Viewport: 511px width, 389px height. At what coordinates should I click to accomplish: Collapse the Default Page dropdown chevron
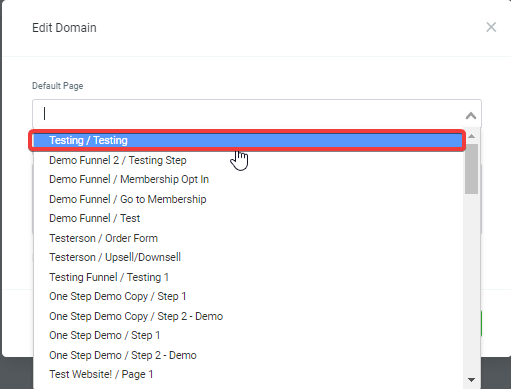471,116
